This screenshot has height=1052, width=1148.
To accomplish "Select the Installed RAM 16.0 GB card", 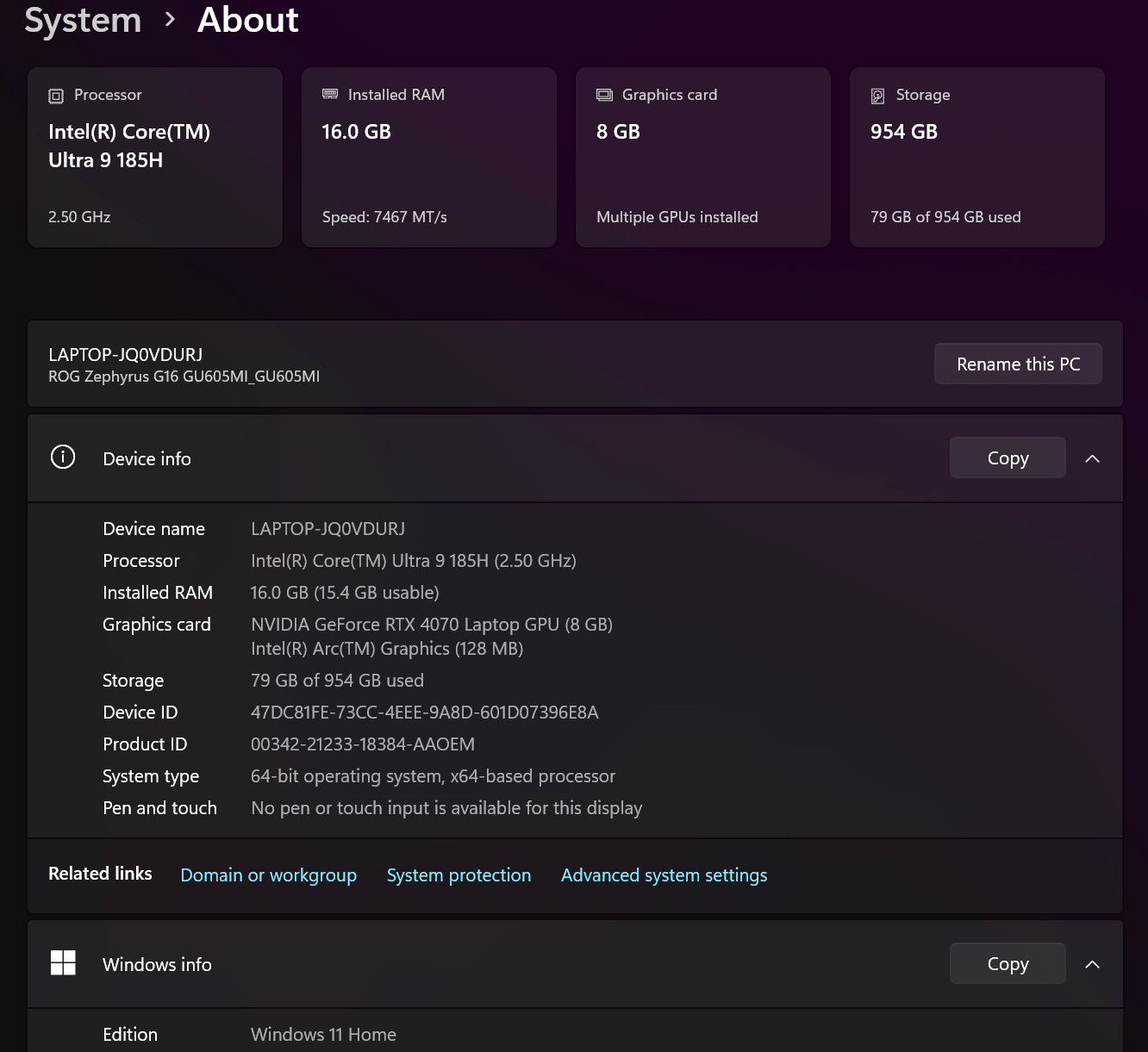I will [429, 158].
